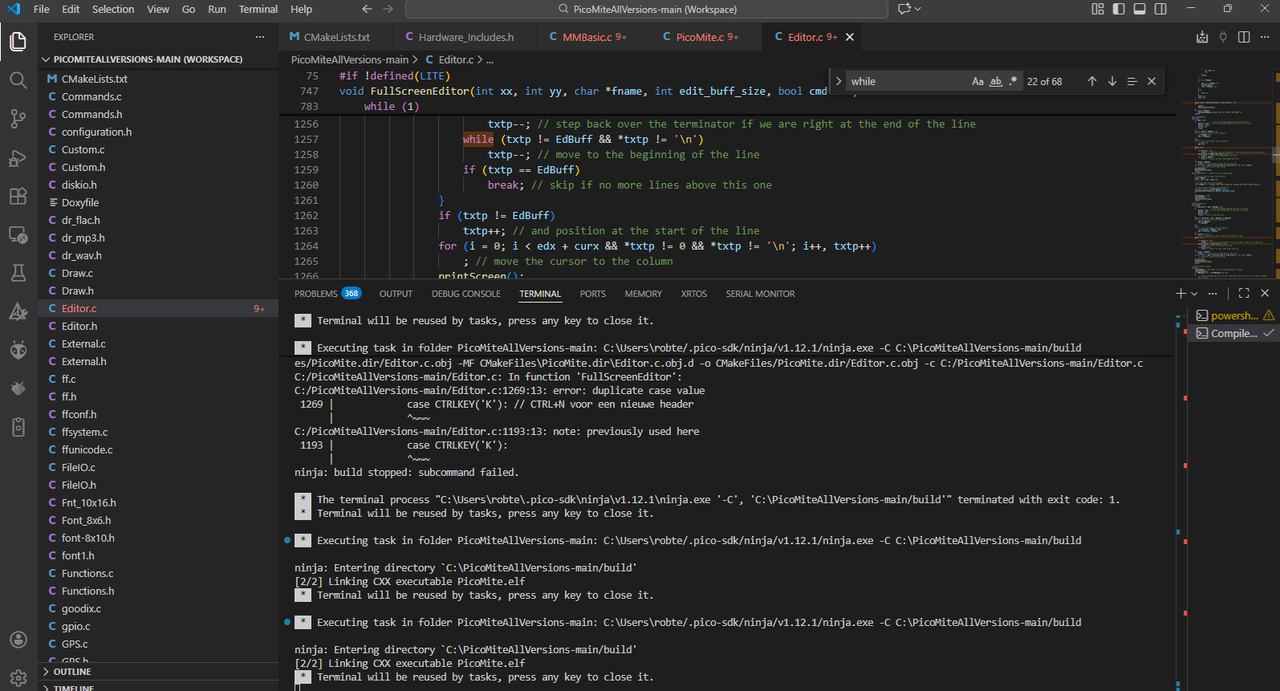Open Manage gear settings menu
The width and height of the screenshot is (1280, 691).
17,678
